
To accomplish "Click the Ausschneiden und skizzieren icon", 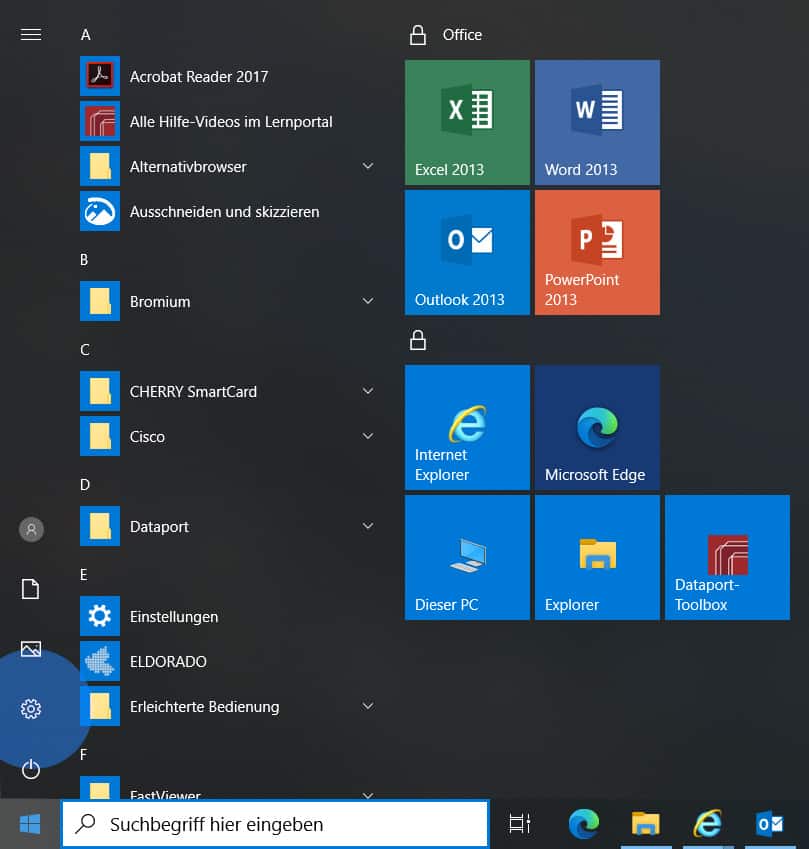I will pyautogui.click(x=100, y=211).
